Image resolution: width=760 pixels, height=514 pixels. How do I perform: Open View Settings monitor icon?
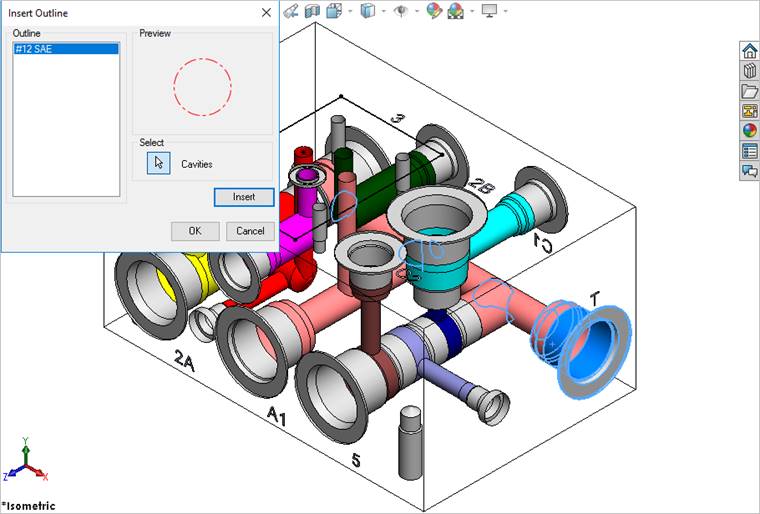[x=490, y=10]
